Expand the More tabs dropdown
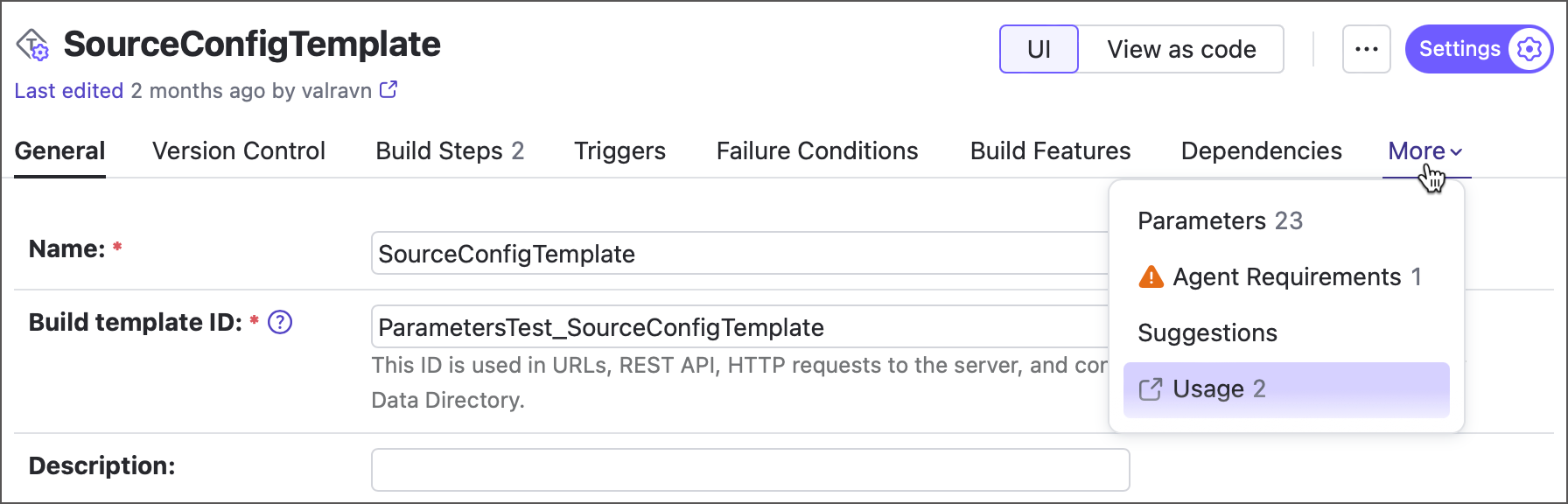 (x=1424, y=151)
